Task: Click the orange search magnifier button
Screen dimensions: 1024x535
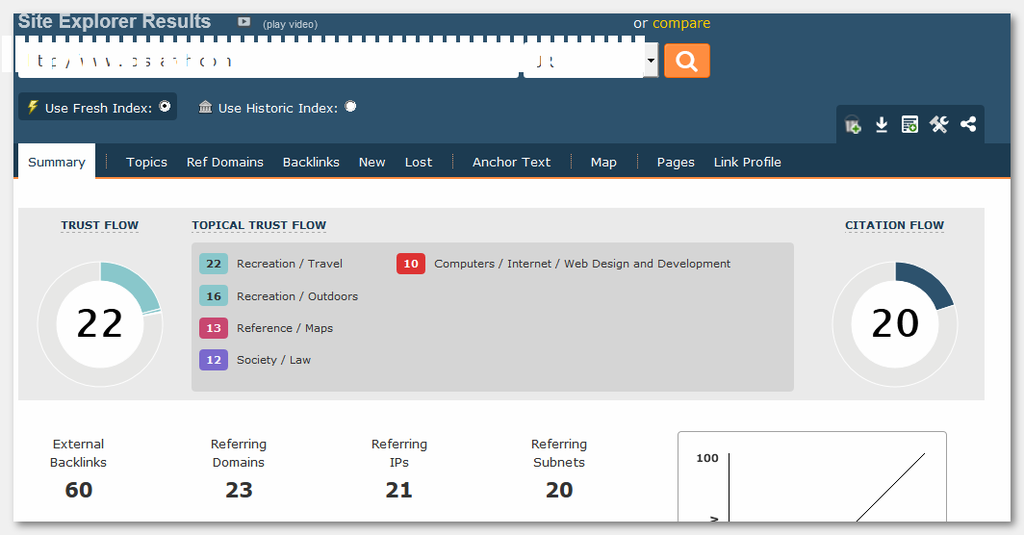Action: point(686,61)
